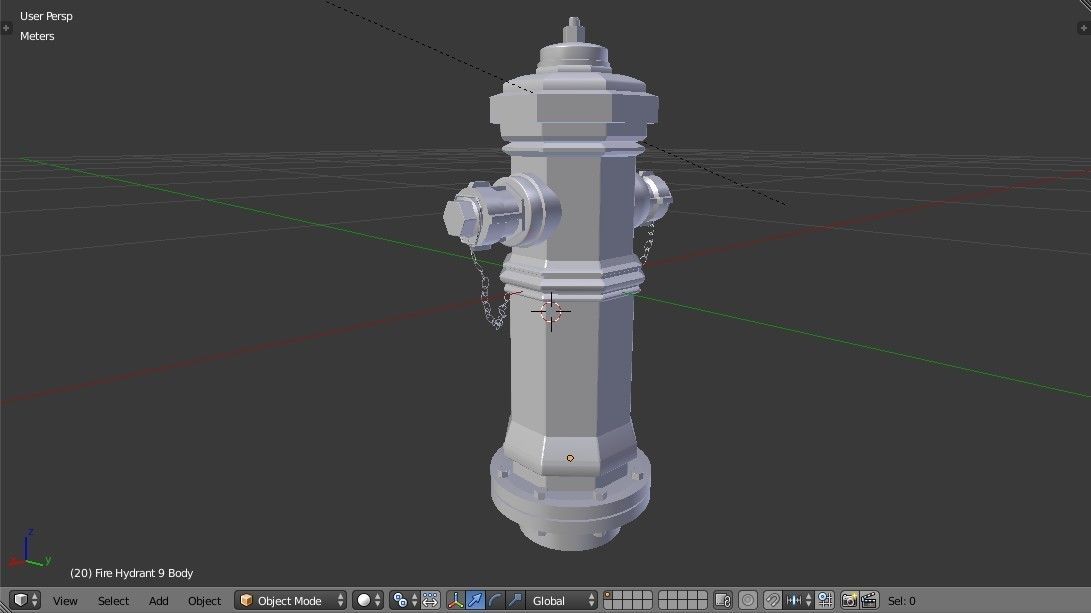
Task: Open the Object menu
Action: point(204,600)
